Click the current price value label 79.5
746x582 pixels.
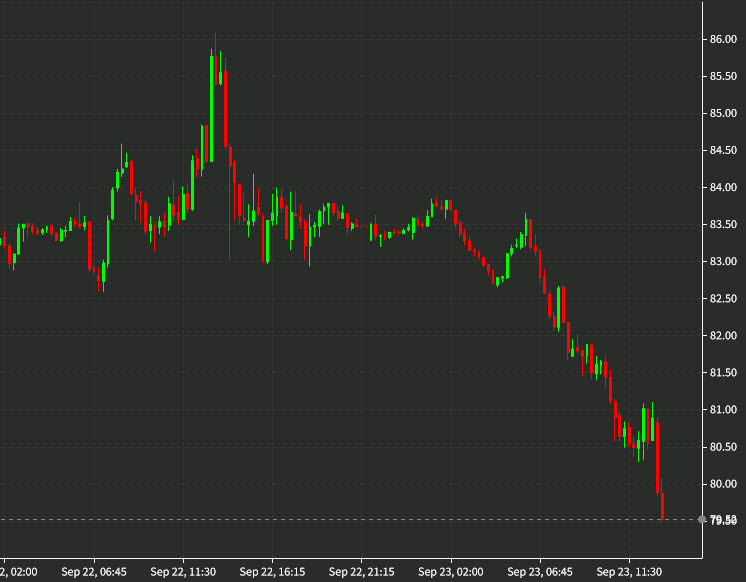point(724,520)
